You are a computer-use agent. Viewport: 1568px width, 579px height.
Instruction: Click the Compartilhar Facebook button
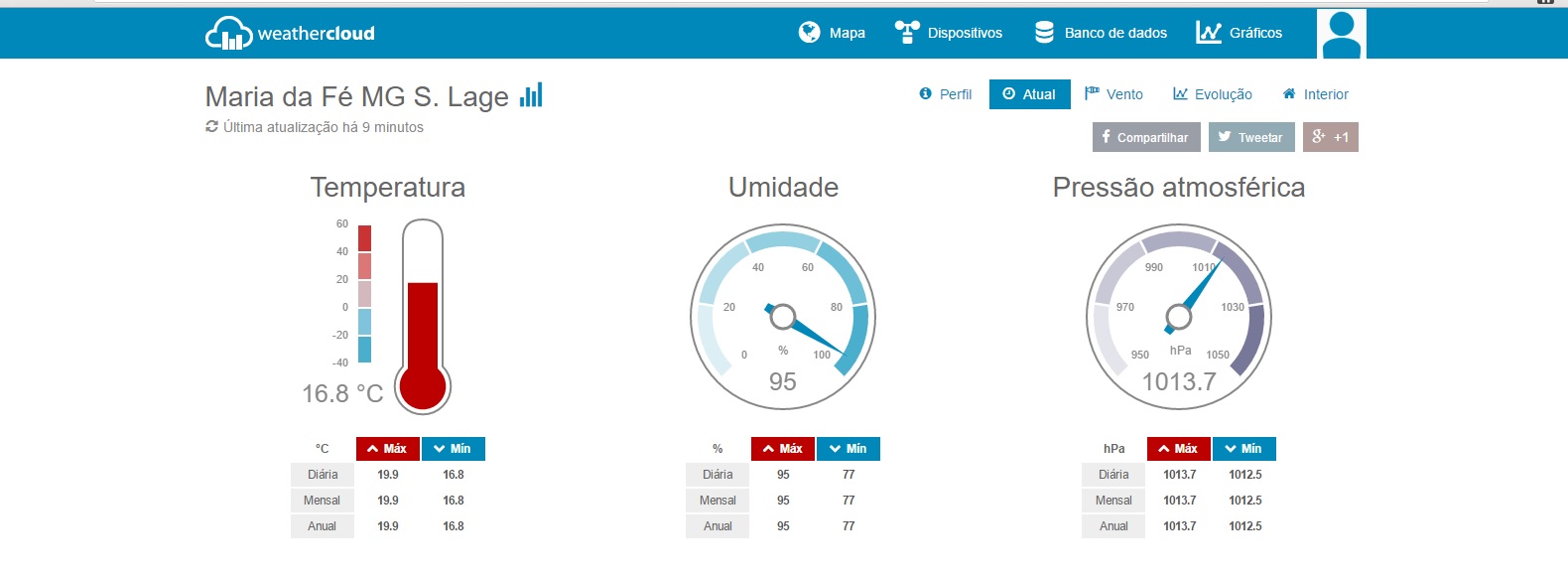[1146, 137]
